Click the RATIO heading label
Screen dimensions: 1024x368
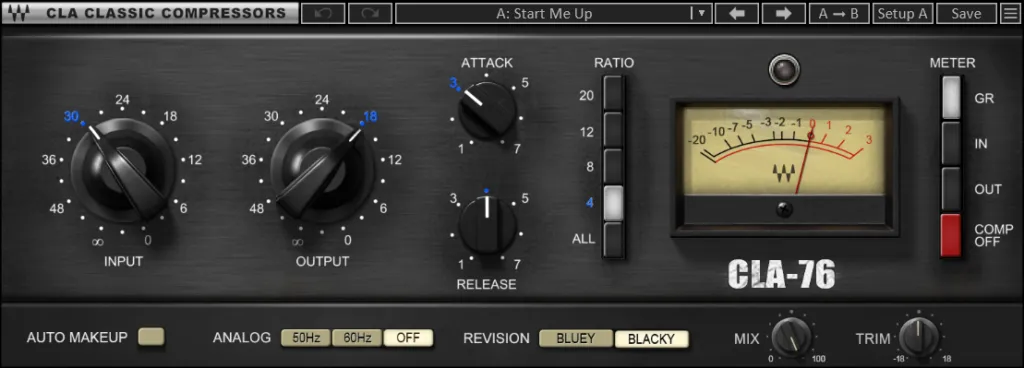(614, 63)
